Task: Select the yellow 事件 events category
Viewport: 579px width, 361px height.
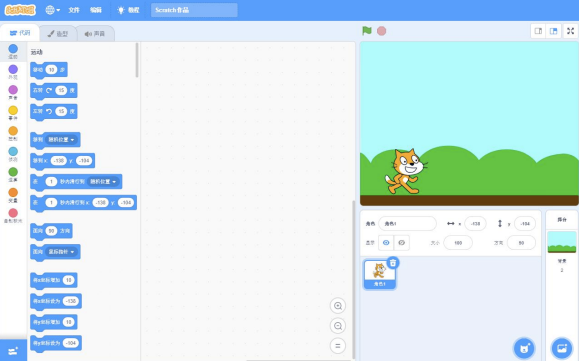Action: pos(13,113)
